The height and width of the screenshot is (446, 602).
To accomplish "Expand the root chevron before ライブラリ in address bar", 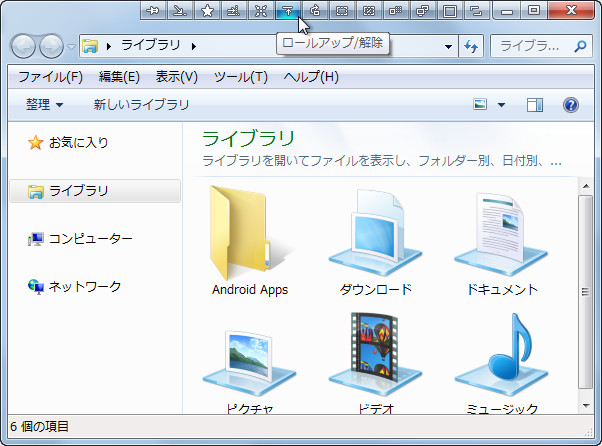I will pyautogui.click(x=109, y=46).
